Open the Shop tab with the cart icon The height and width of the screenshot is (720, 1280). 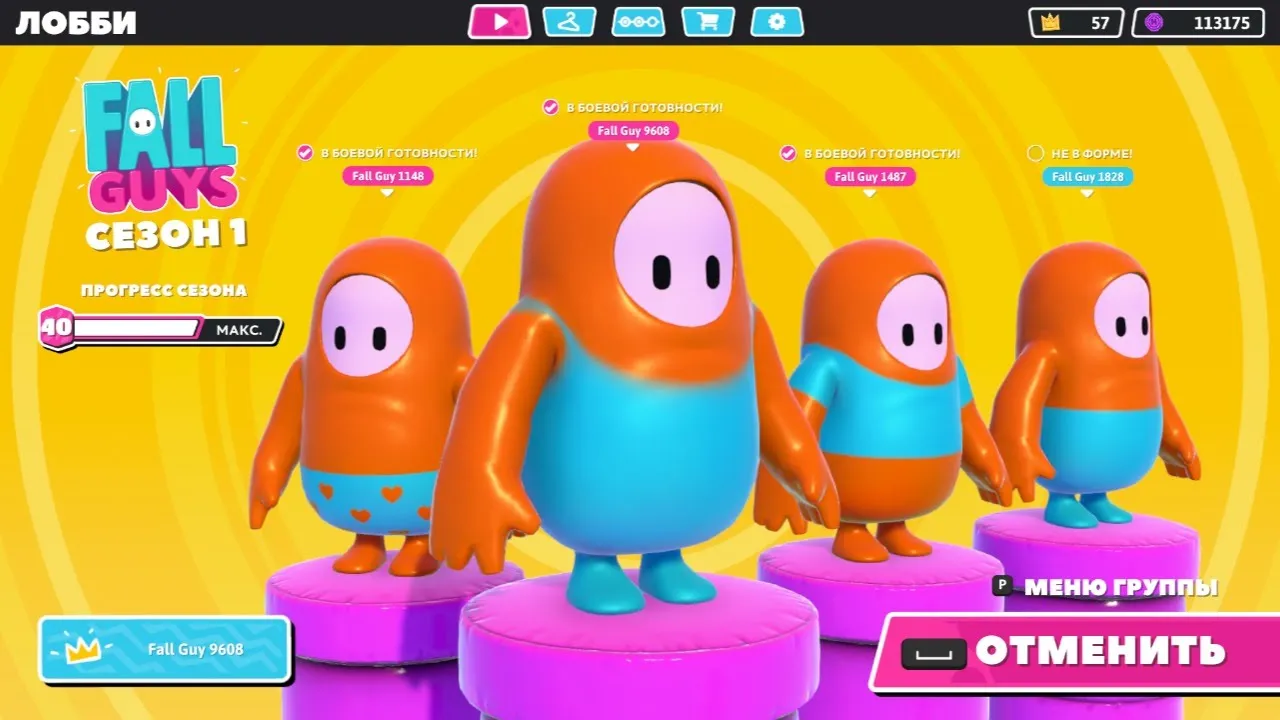click(x=708, y=22)
